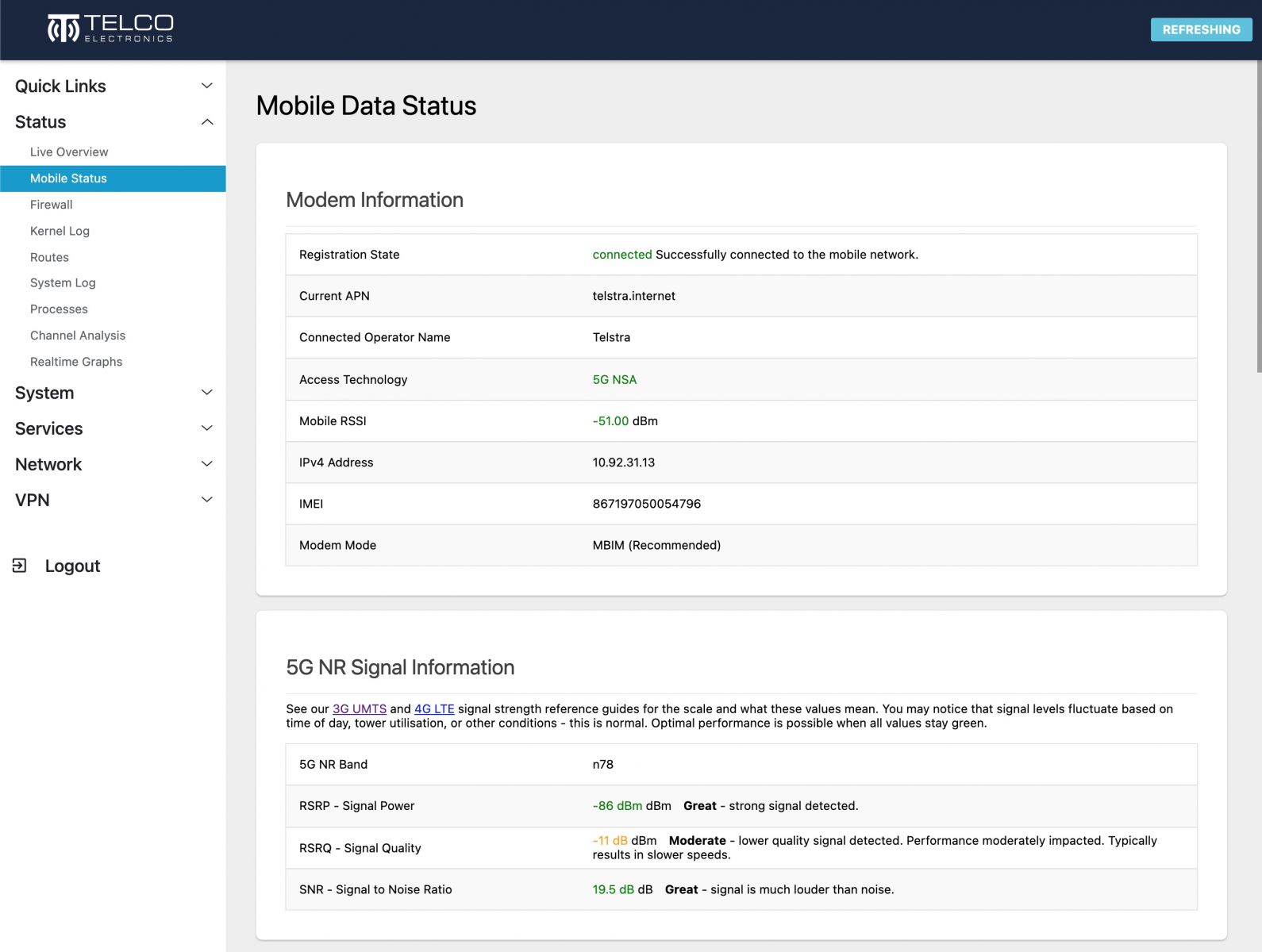Click the Logout door icon
The image size is (1262, 952).
pos(20,566)
